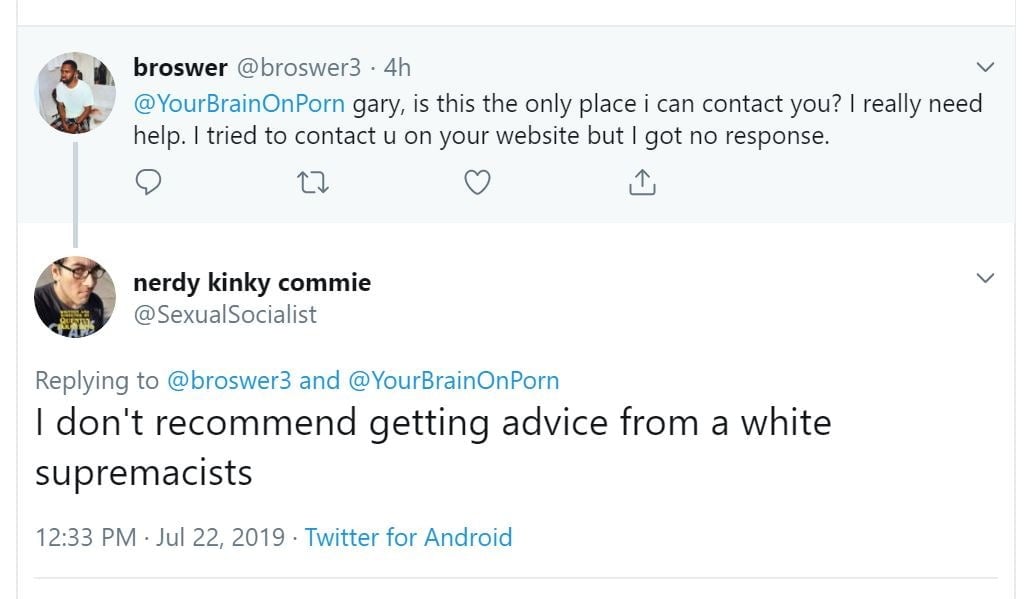Click @broswer3 in Replying to line
The width and height of the screenshot is (1036, 599).
coord(229,381)
